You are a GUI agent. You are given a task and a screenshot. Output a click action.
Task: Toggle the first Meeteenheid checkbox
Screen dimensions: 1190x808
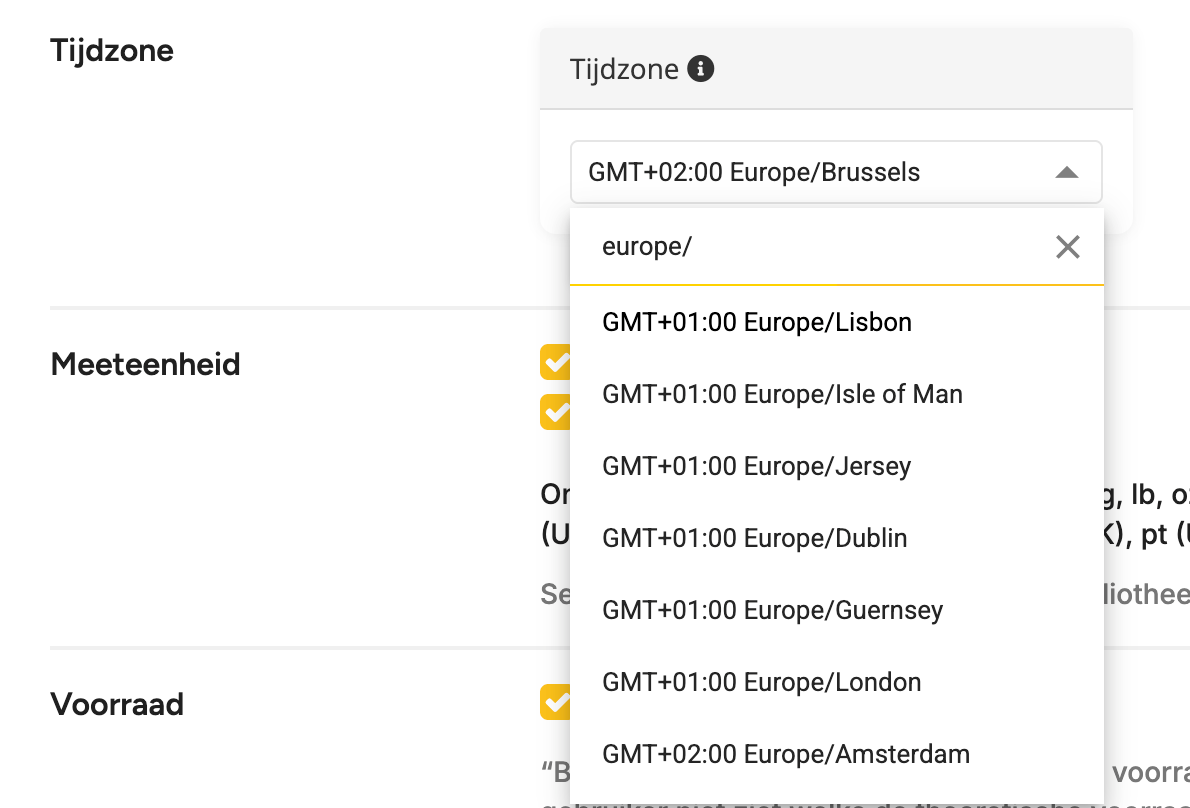[x=556, y=362]
